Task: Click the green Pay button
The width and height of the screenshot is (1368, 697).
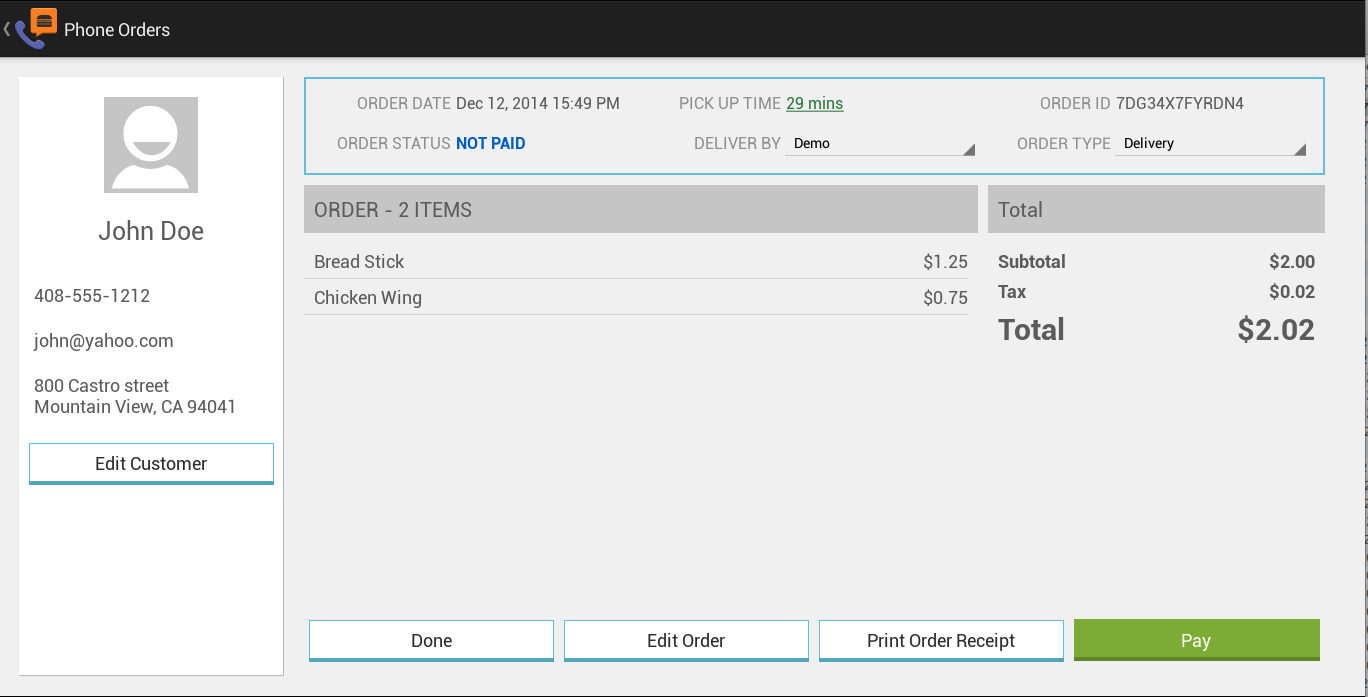Action: pos(1197,641)
